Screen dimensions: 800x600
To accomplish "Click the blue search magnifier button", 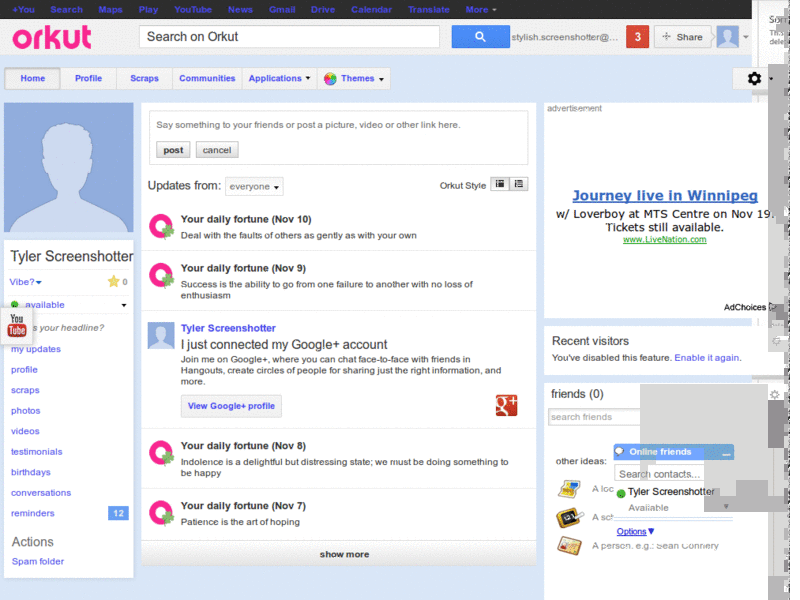I will (x=480, y=37).
